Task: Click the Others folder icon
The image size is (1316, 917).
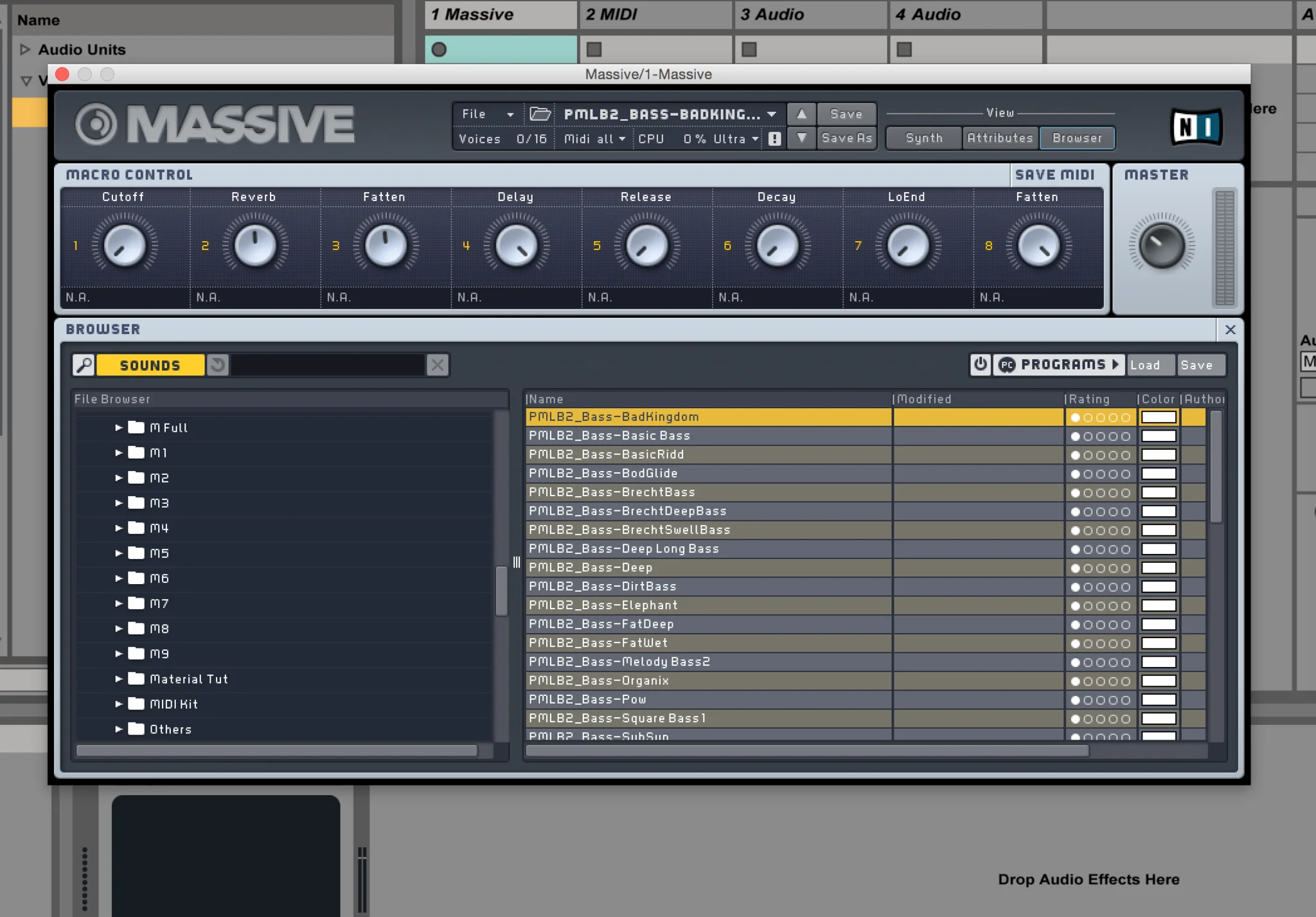Action: pyautogui.click(x=136, y=729)
